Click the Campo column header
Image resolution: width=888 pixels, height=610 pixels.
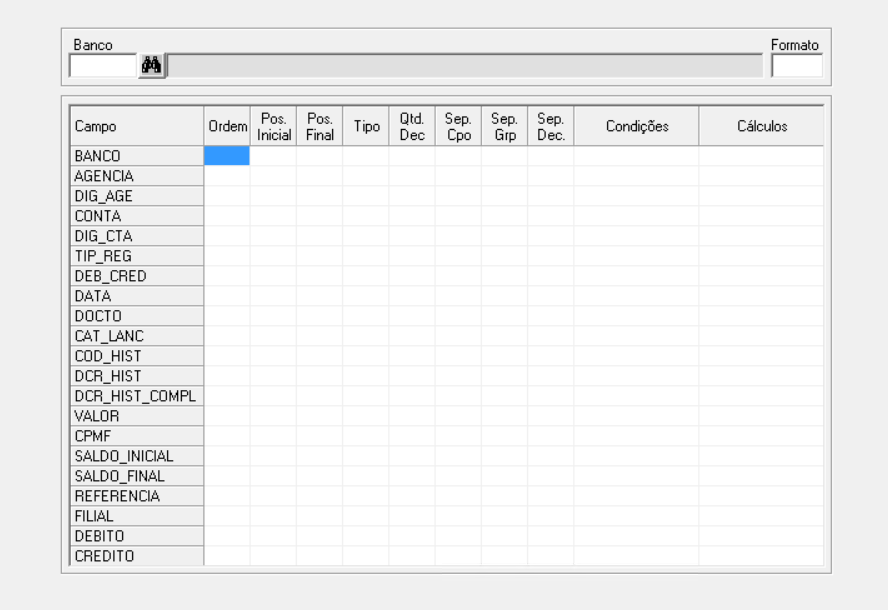(x=136, y=126)
